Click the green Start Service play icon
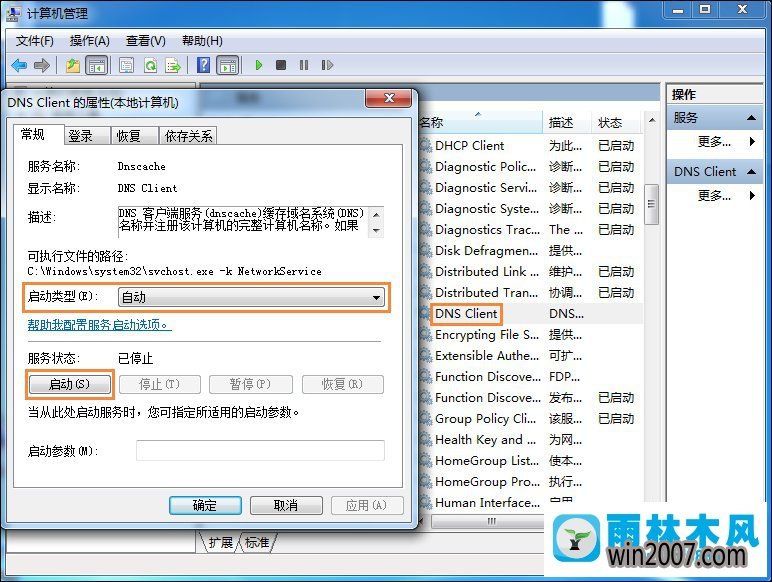The width and height of the screenshot is (772, 582). tap(259, 65)
